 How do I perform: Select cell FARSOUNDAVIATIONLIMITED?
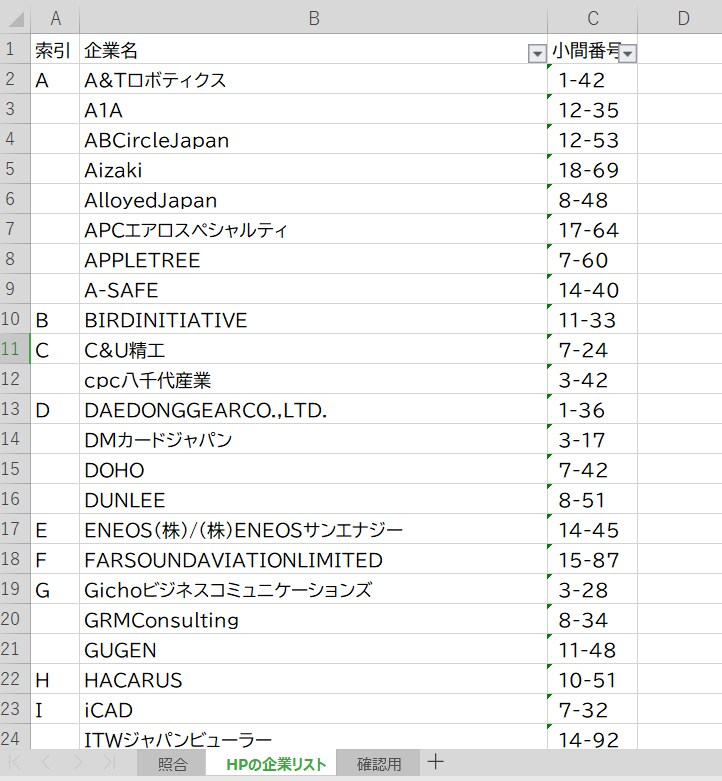pos(314,559)
